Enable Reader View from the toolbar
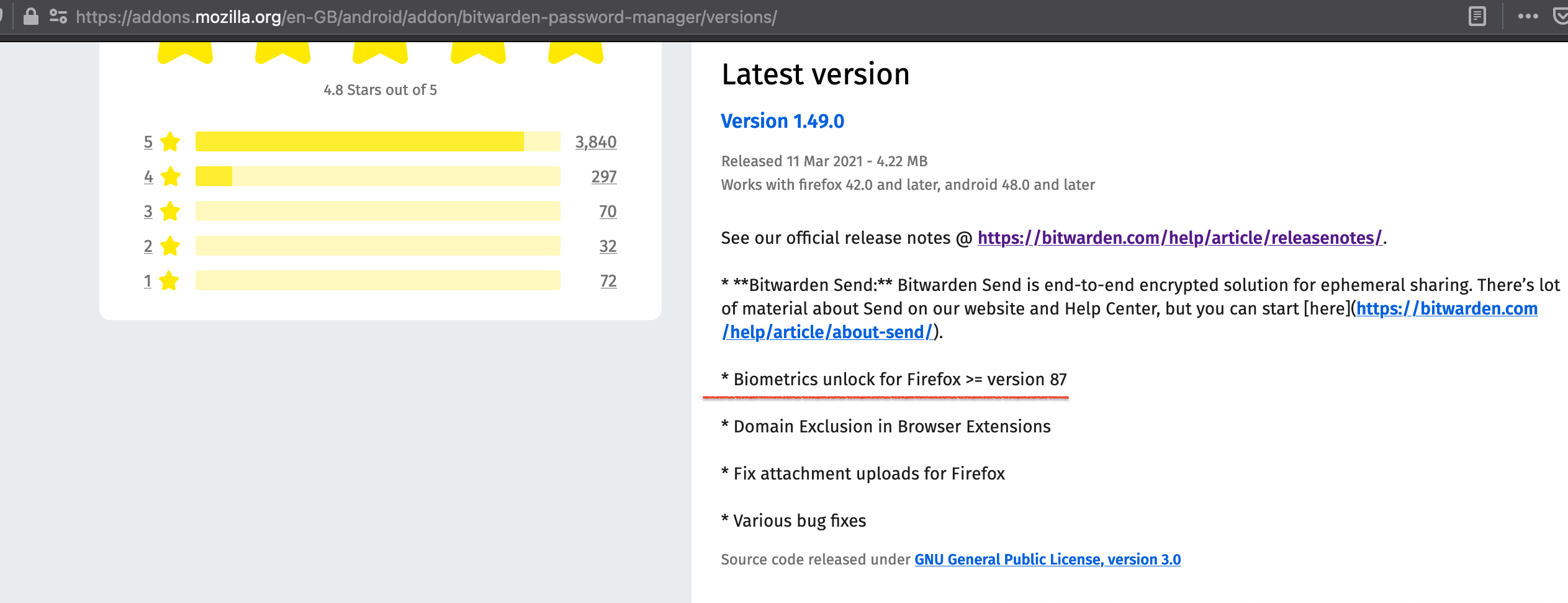1568x603 pixels. pos(1476,17)
